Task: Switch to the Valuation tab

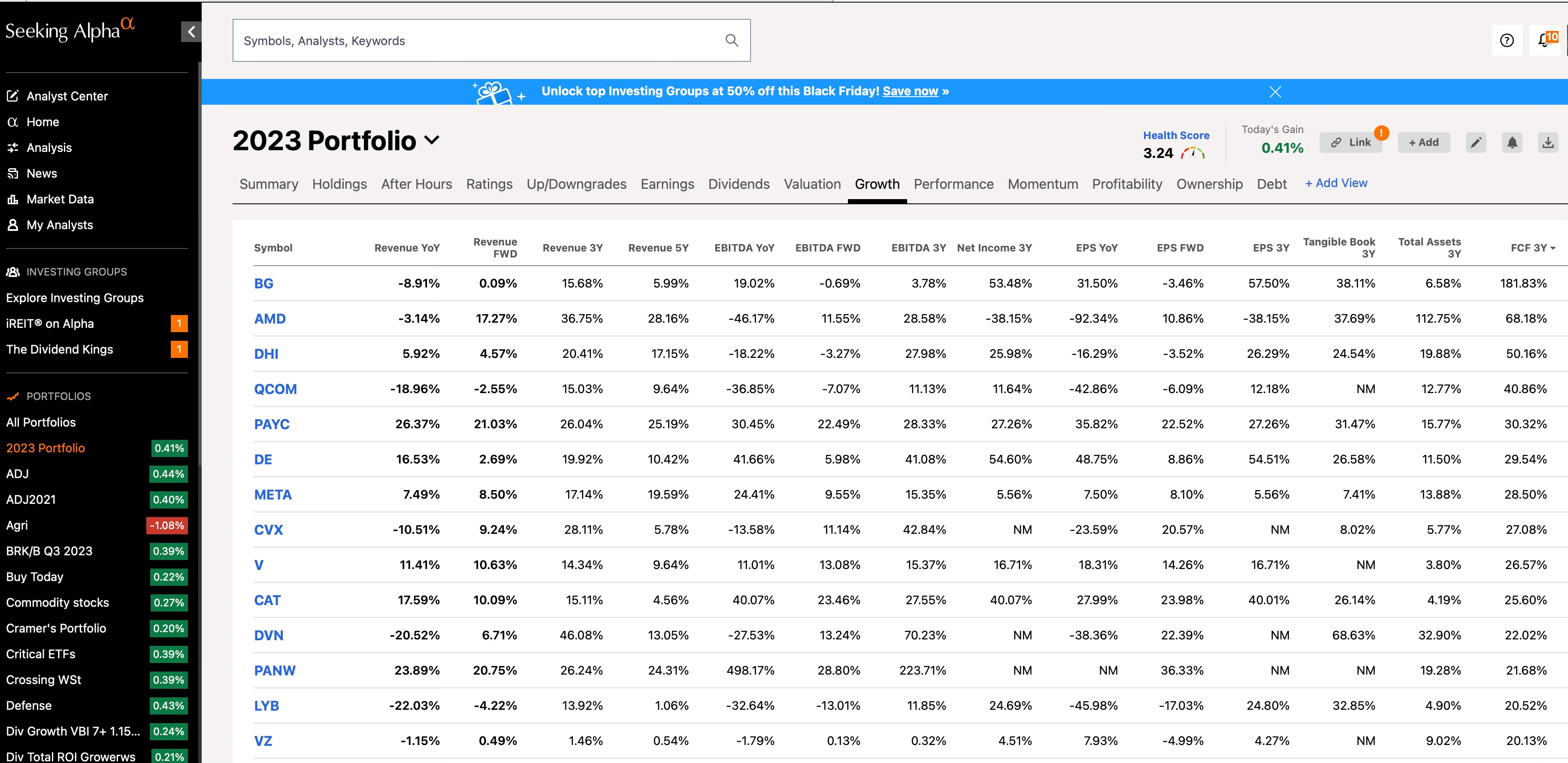Action: [x=812, y=184]
